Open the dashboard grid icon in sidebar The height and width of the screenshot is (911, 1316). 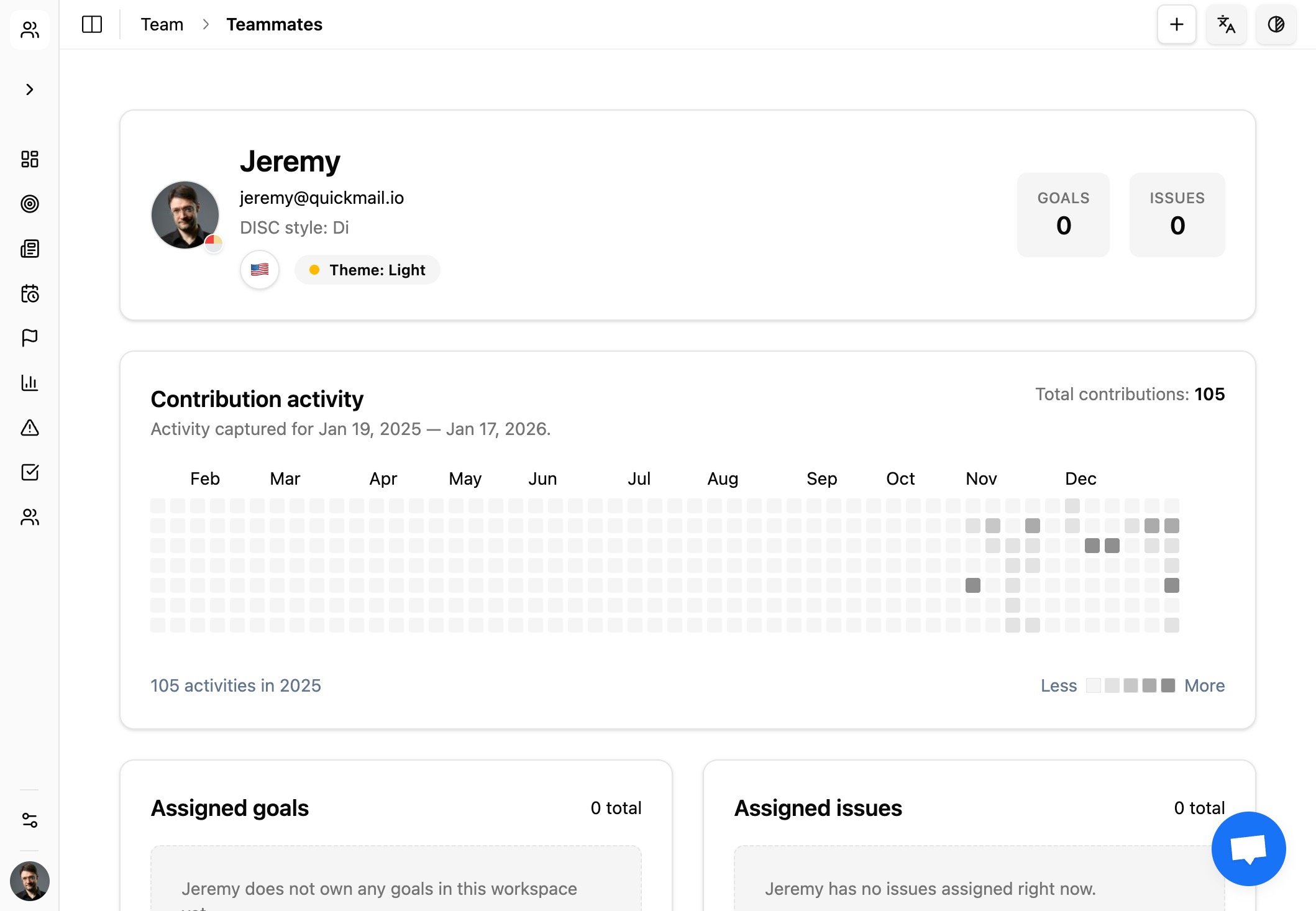[x=30, y=159]
